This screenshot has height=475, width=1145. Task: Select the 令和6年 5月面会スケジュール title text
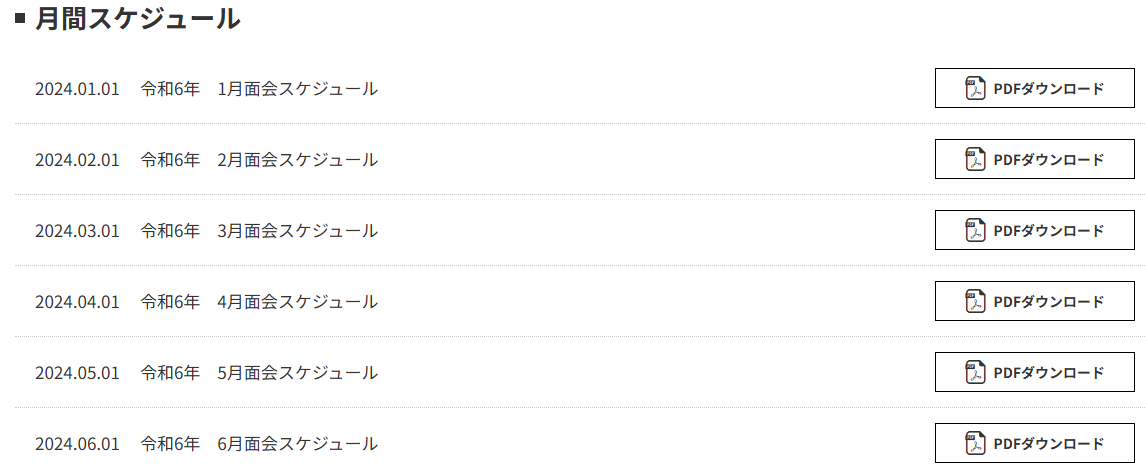259,372
